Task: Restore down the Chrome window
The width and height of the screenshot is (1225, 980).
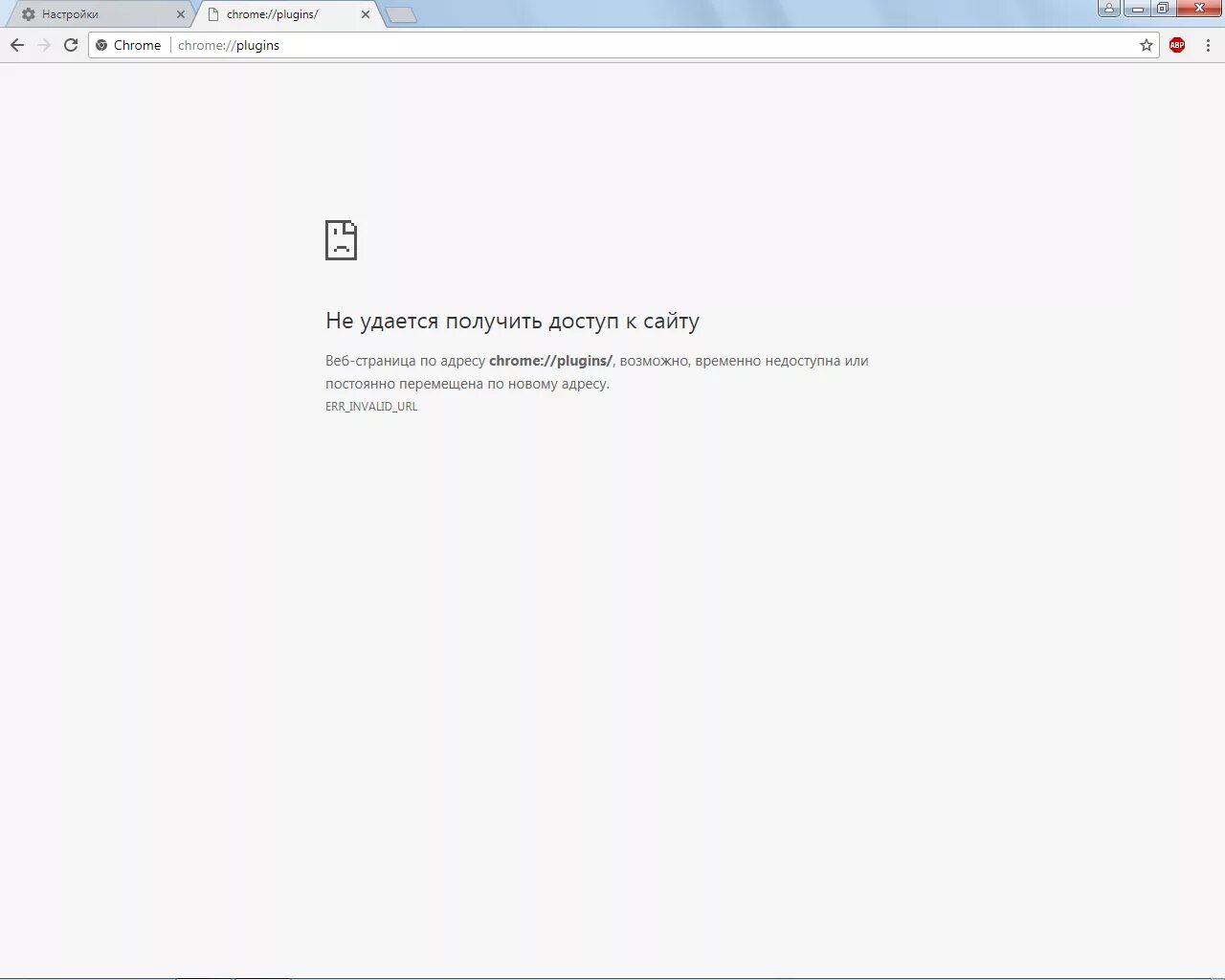Action: point(1163,9)
